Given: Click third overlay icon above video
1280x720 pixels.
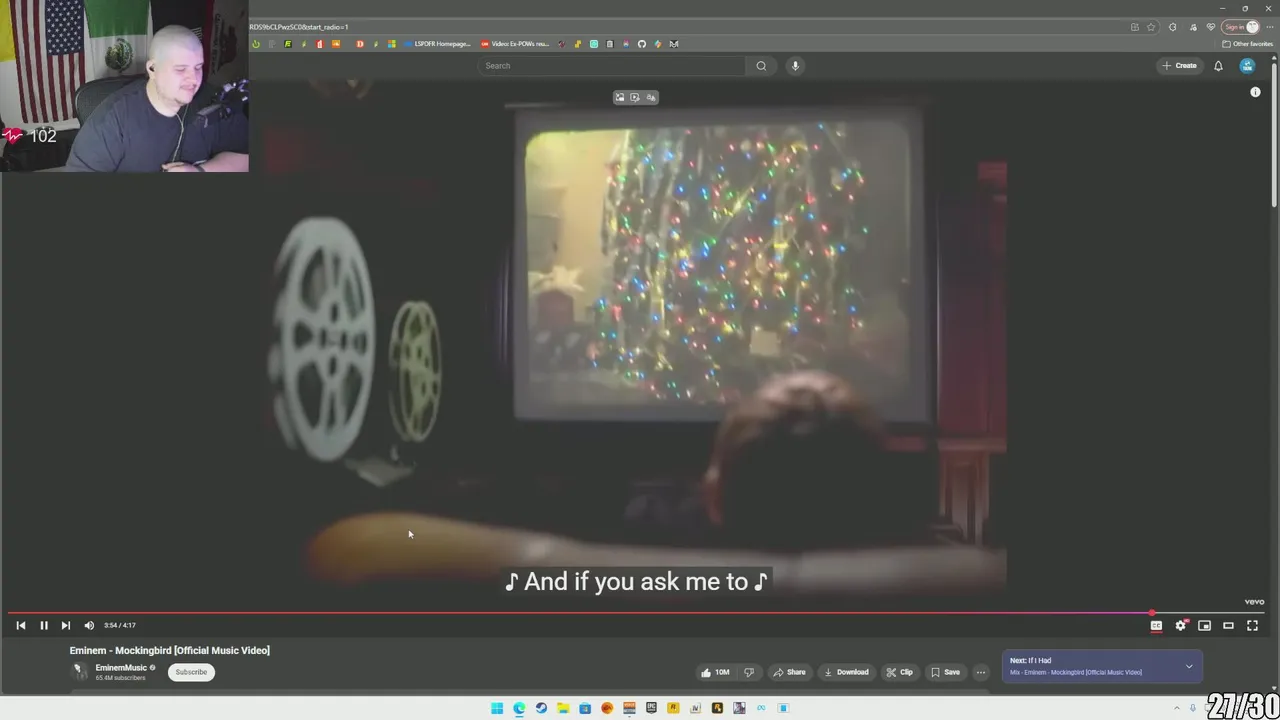Looking at the screenshot, I should pos(651,97).
